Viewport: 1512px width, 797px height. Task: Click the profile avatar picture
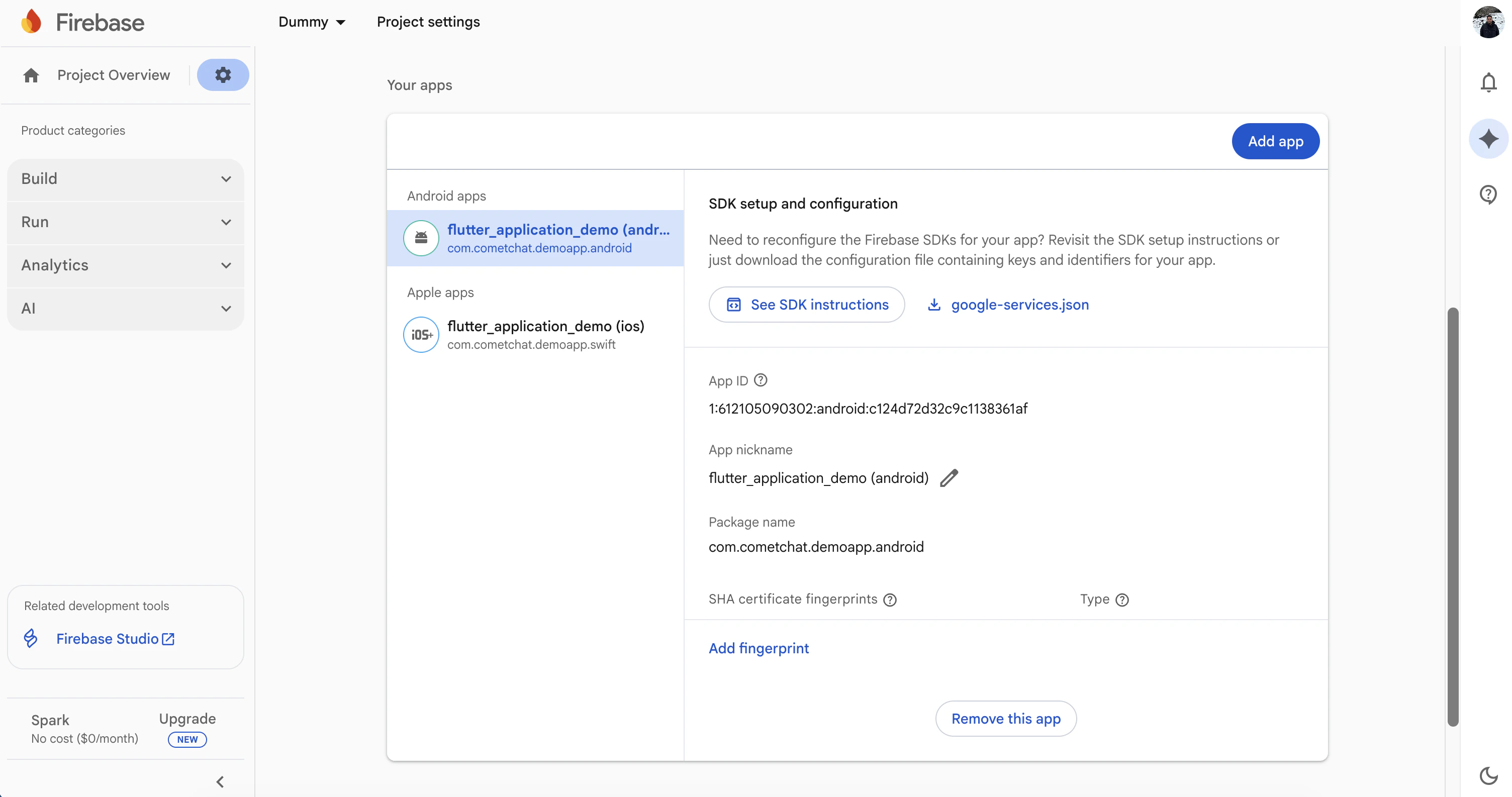pyautogui.click(x=1488, y=22)
